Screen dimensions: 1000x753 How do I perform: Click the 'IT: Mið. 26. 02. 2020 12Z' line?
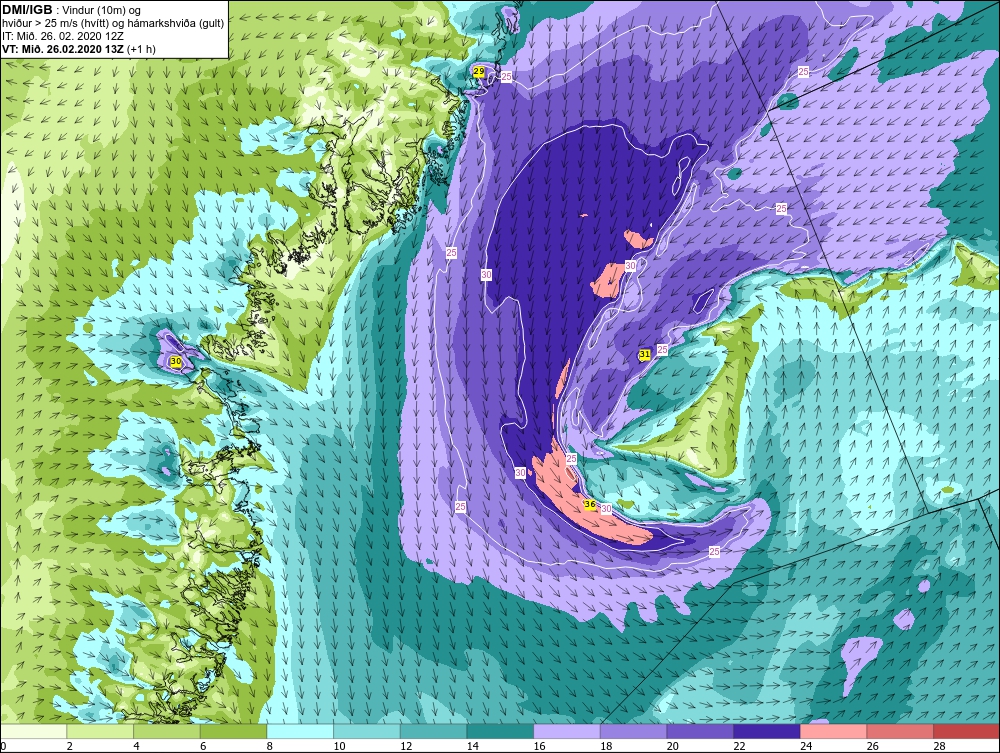click(63, 36)
